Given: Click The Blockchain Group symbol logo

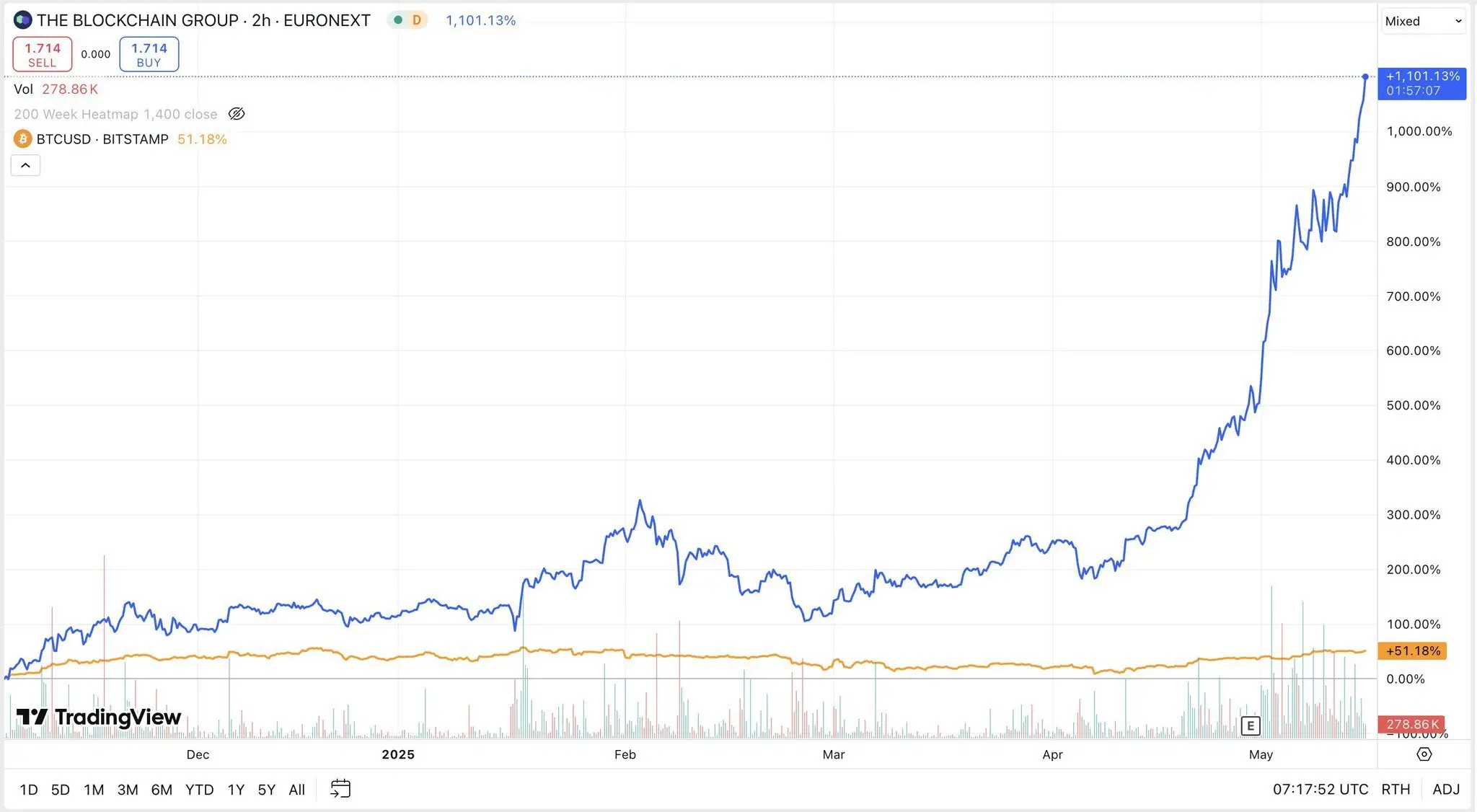Looking at the screenshot, I should coord(22,20).
